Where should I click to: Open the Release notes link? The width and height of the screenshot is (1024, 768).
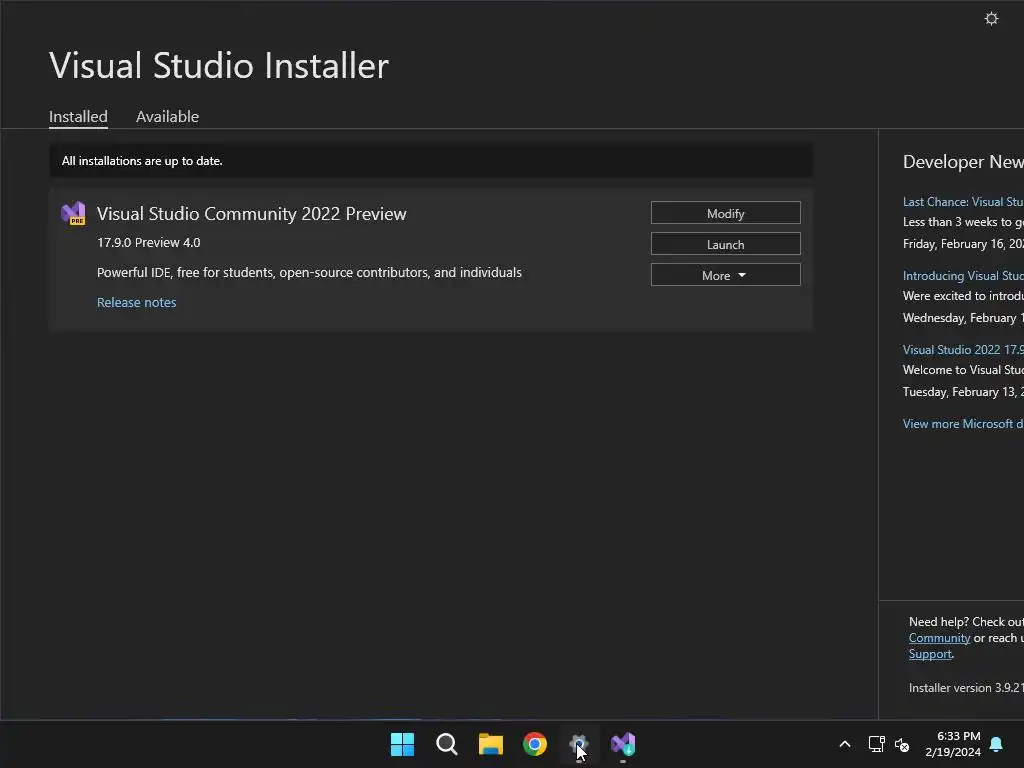(136, 302)
